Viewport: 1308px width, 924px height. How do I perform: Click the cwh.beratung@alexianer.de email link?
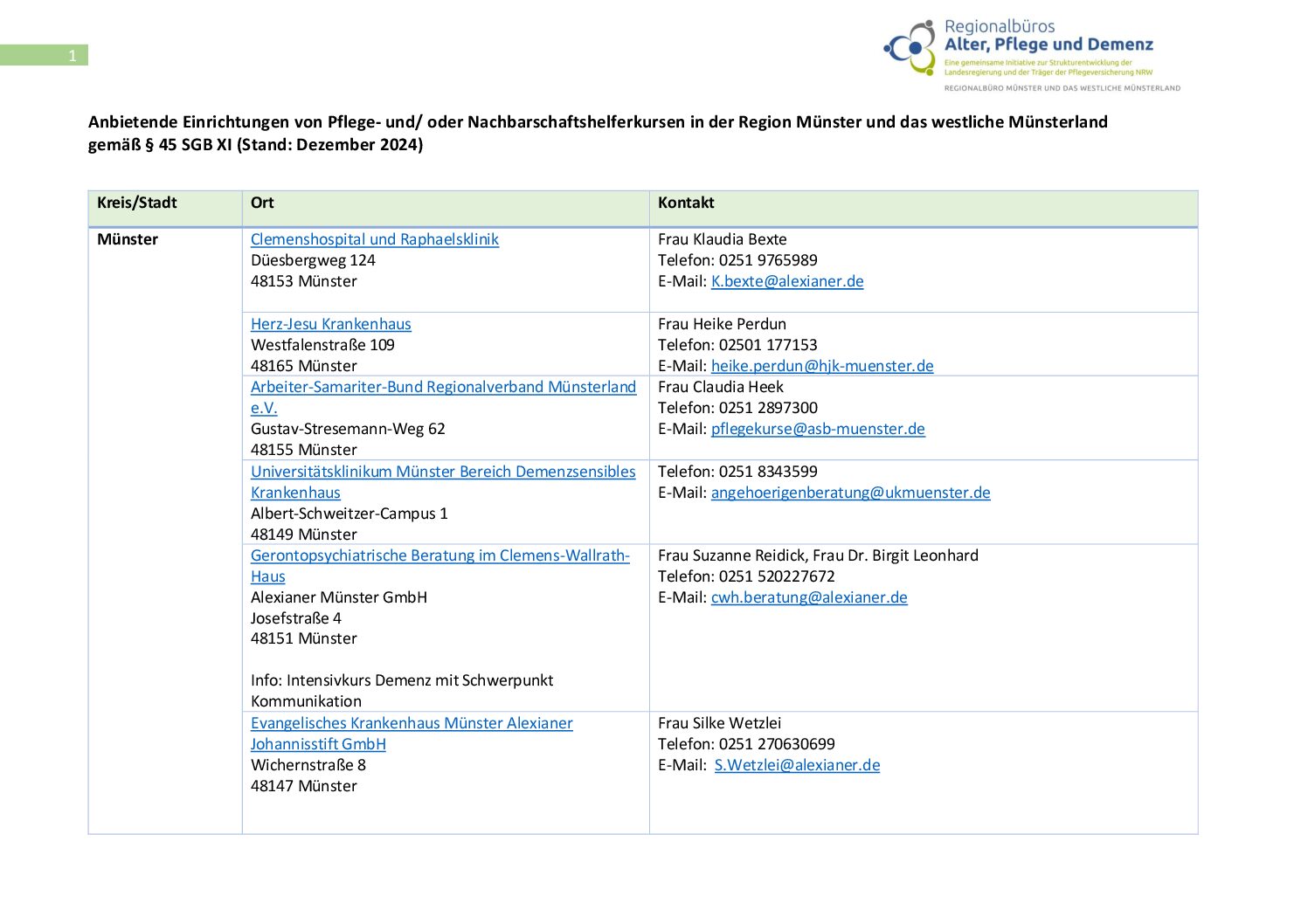pyautogui.click(x=808, y=597)
